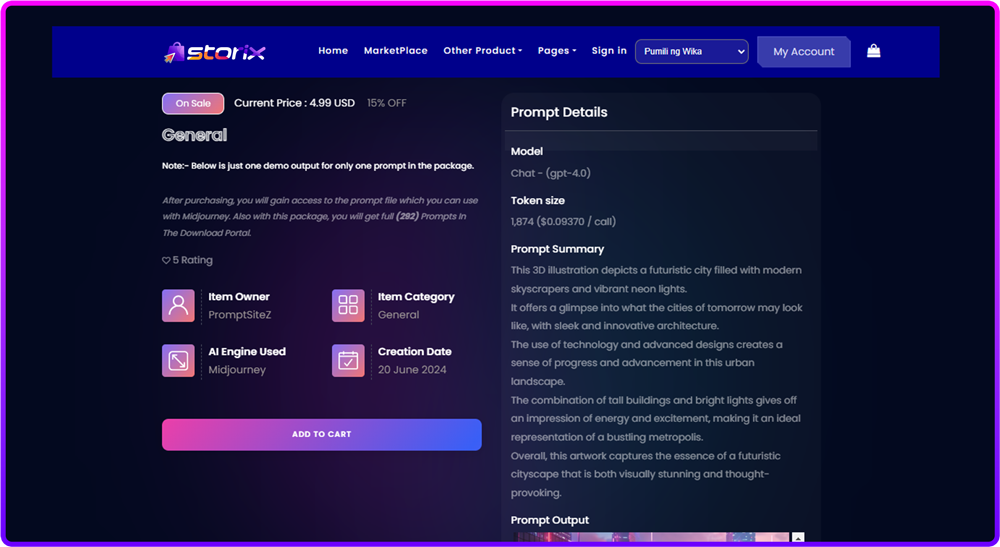Click the scroll-up arrow in Prompt Output

pos(798,538)
